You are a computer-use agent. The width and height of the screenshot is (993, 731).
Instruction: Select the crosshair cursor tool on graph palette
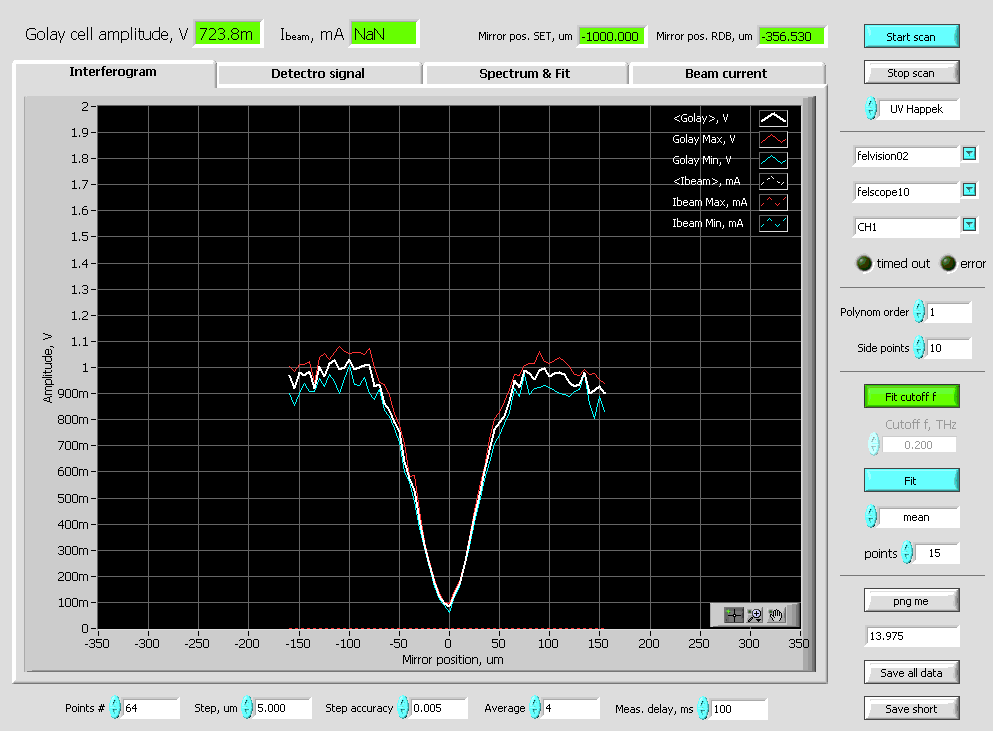tap(733, 614)
